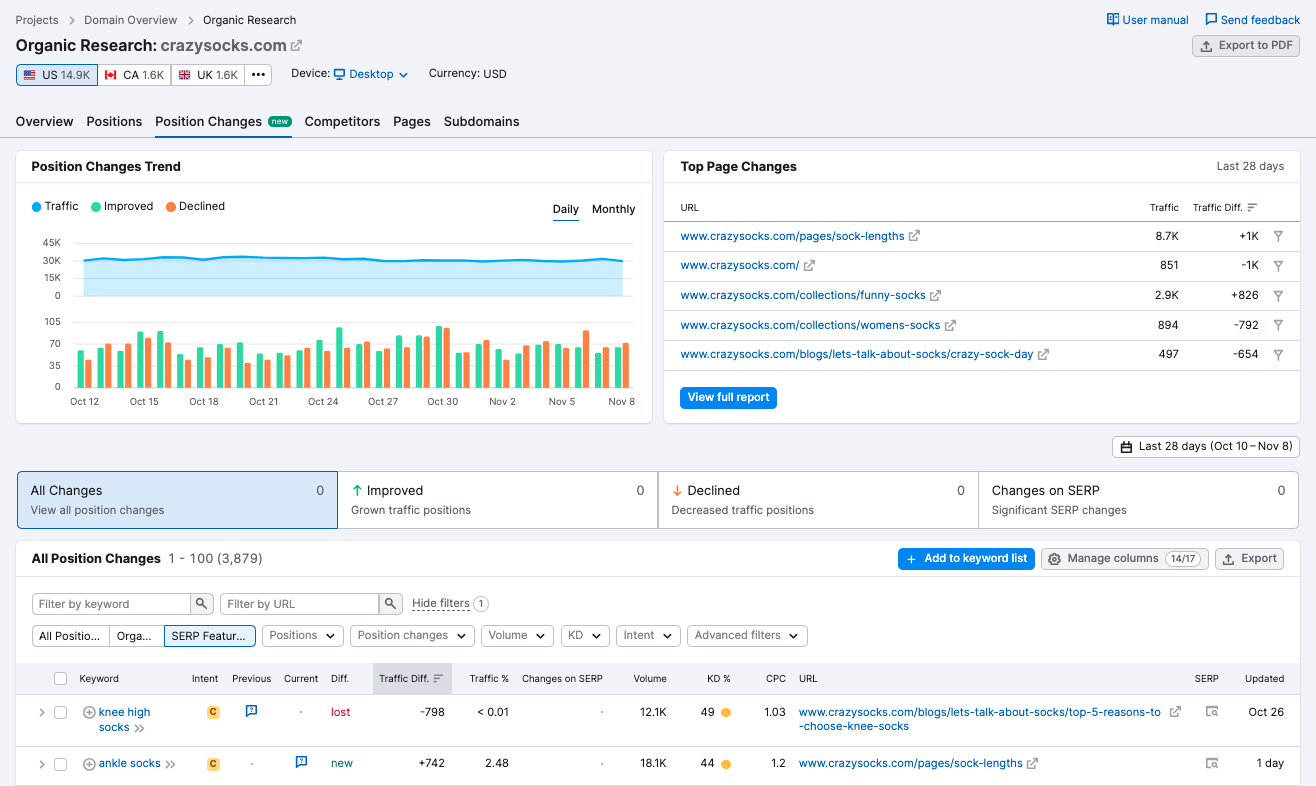This screenshot has width=1316, height=786.
Task: Go to Overview tab
Action: click(44, 121)
